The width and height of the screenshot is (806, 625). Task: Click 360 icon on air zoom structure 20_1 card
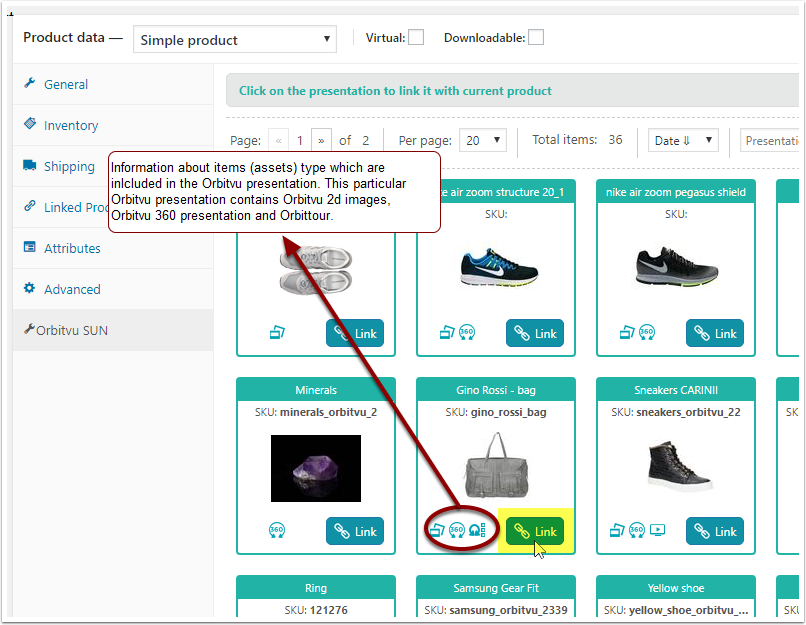click(467, 333)
